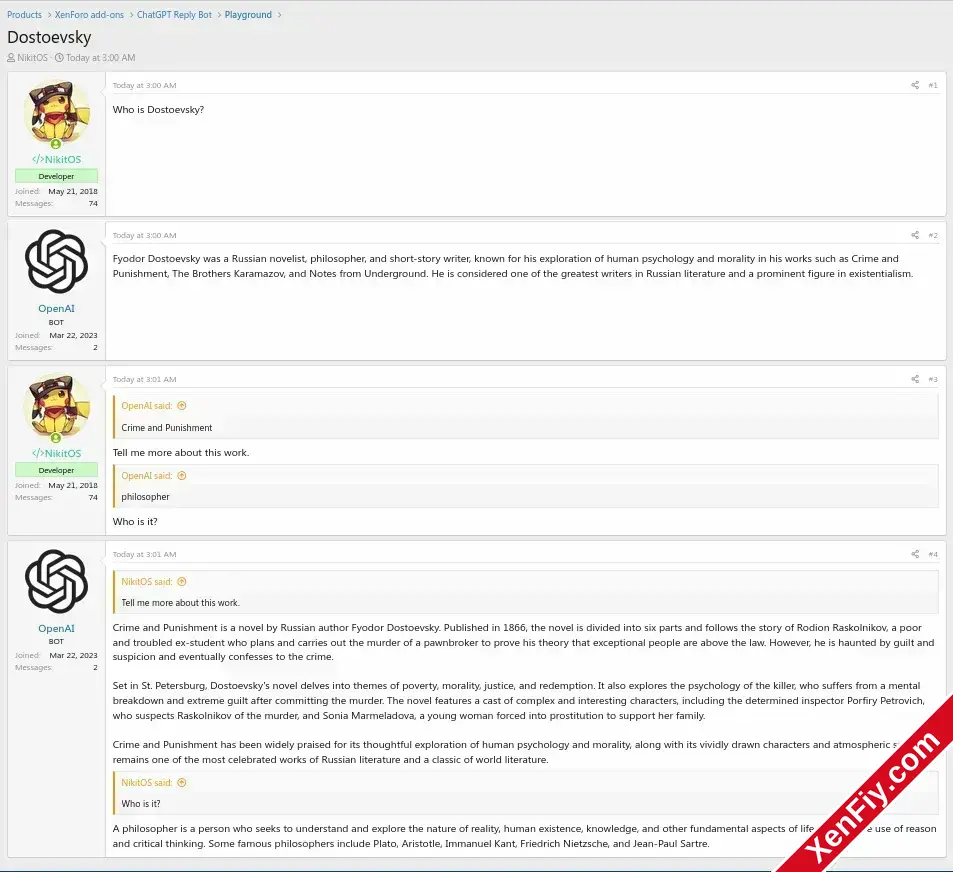Screen dimensions: 953x872
Task: Click the text 'Who is Dostoevsky?' in post #1
Action: click(158, 109)
